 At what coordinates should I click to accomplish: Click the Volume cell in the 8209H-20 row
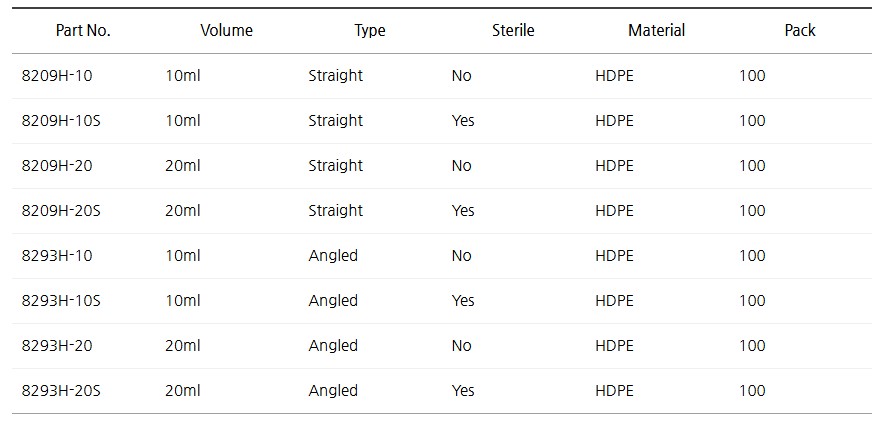(183, 166)
